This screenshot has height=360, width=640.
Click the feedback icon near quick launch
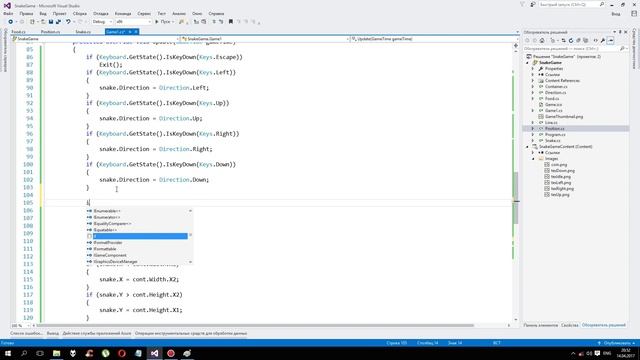(533, 4)
